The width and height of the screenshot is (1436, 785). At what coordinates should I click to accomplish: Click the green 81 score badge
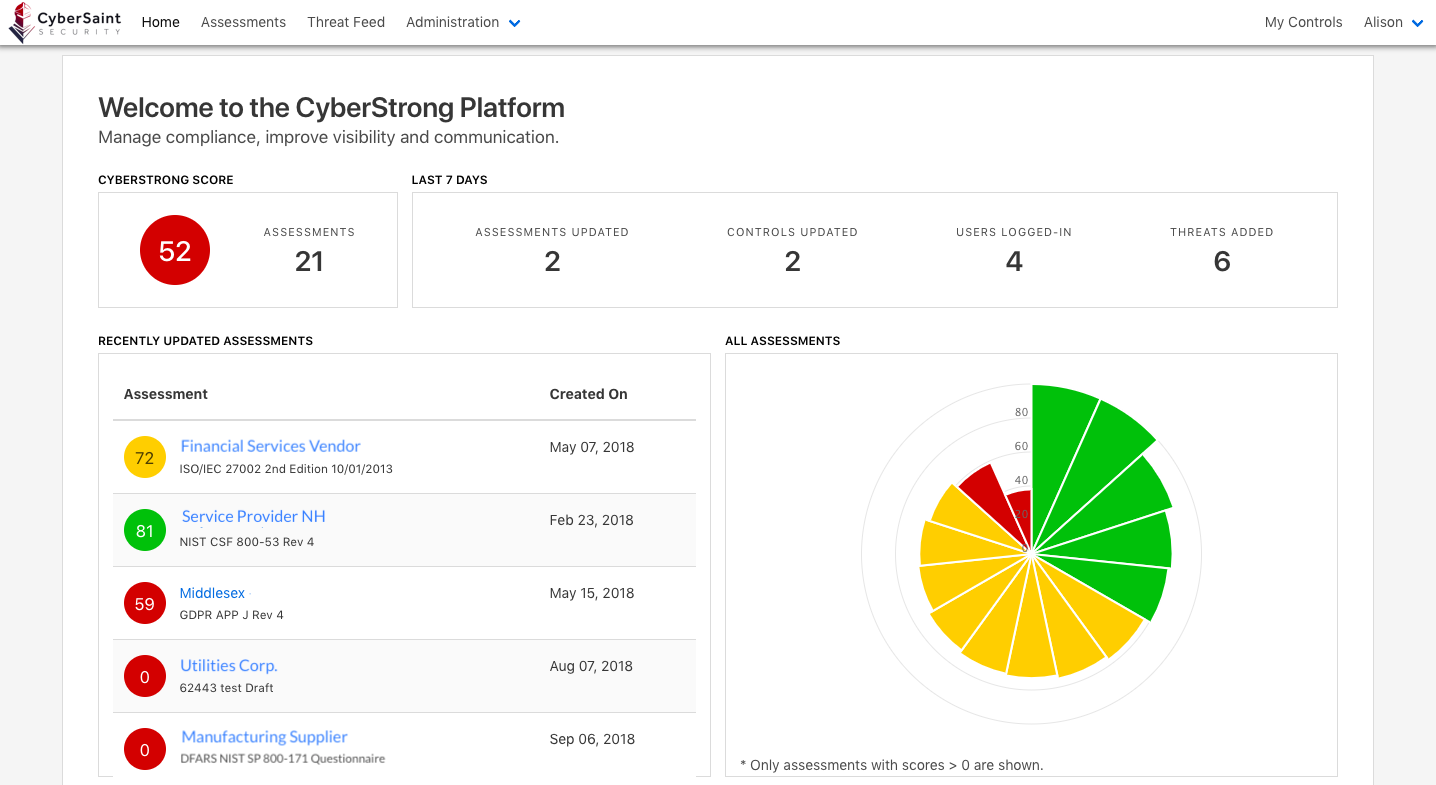point(145,530)
